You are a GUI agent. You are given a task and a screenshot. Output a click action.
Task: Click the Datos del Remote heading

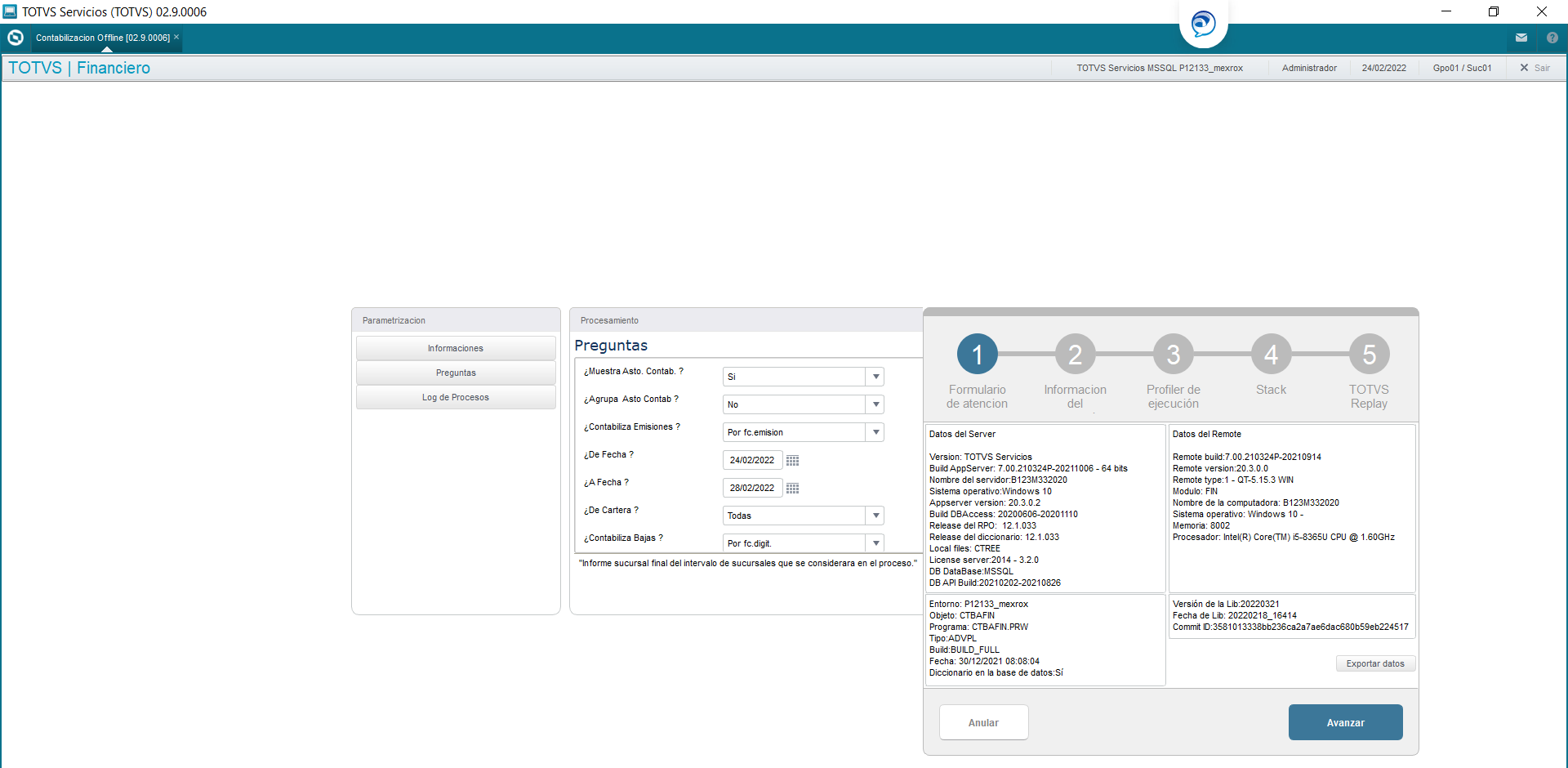click(1207, 434)
